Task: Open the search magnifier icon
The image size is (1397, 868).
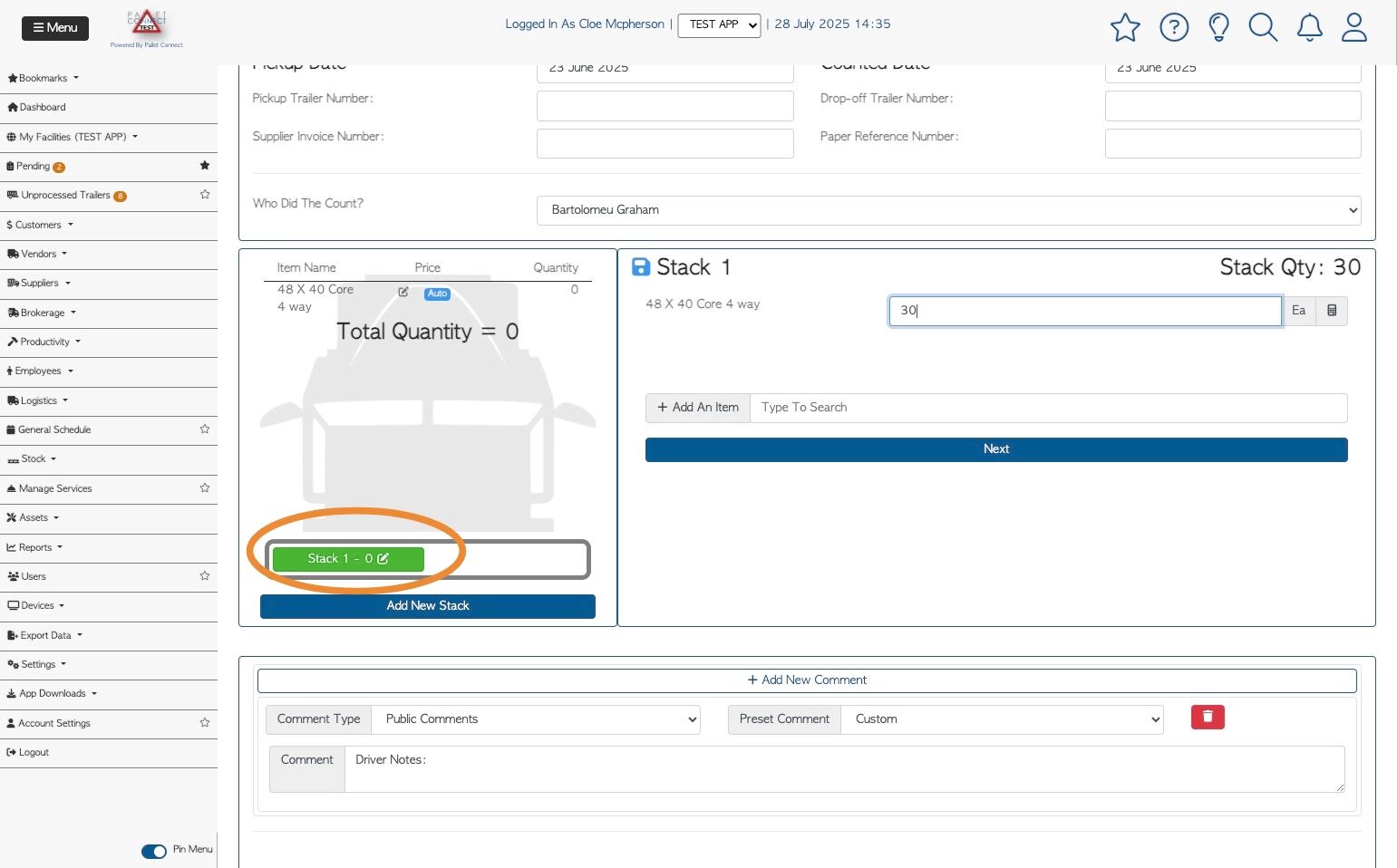Action: click(1262, 28)
